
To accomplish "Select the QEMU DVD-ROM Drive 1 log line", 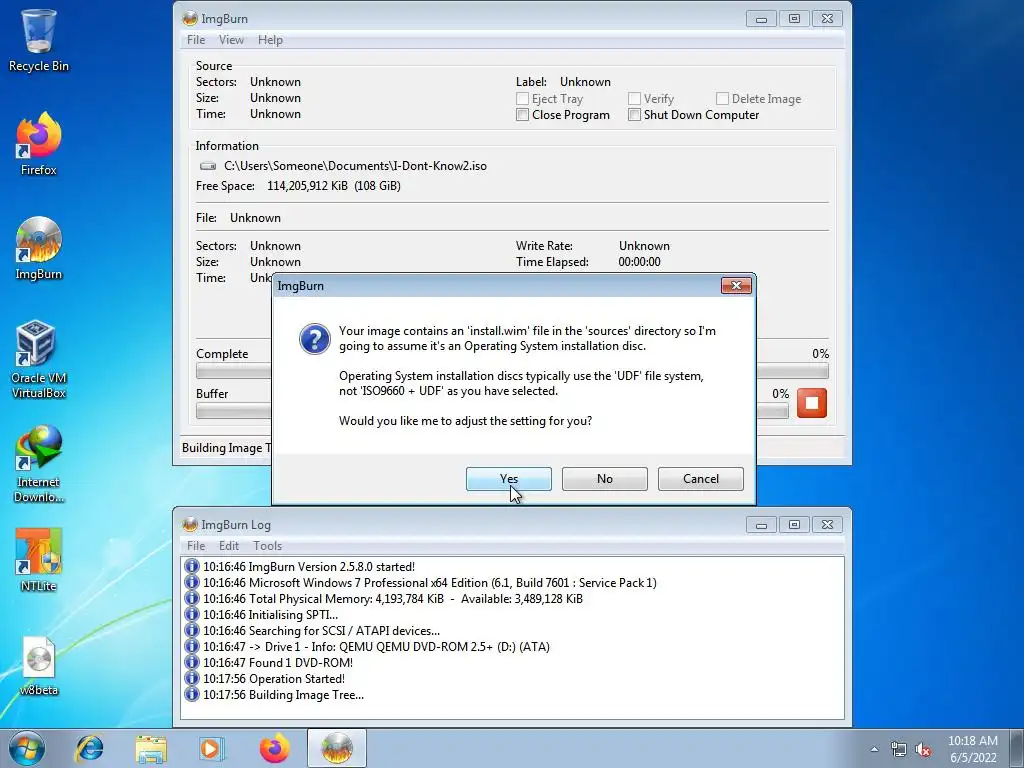I will 376,647.
